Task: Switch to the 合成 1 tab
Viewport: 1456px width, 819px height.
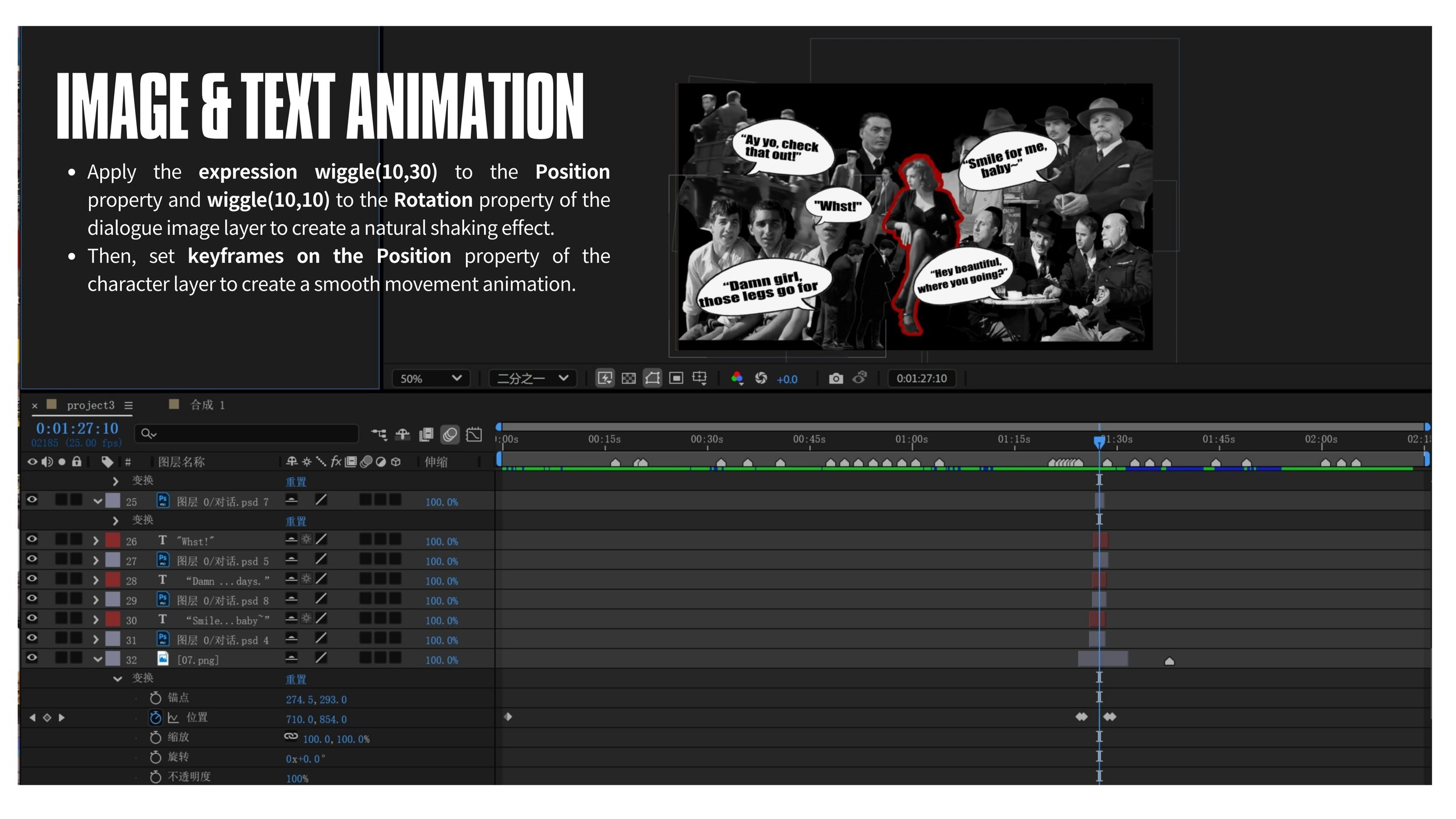Action: coord(207,405)
